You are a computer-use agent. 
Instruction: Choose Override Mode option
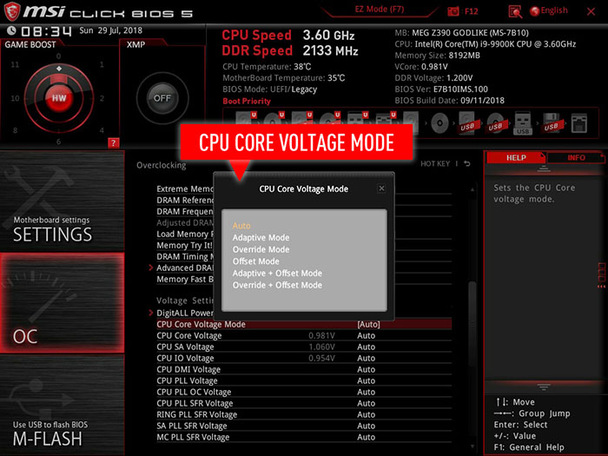(x=261, y=250)
